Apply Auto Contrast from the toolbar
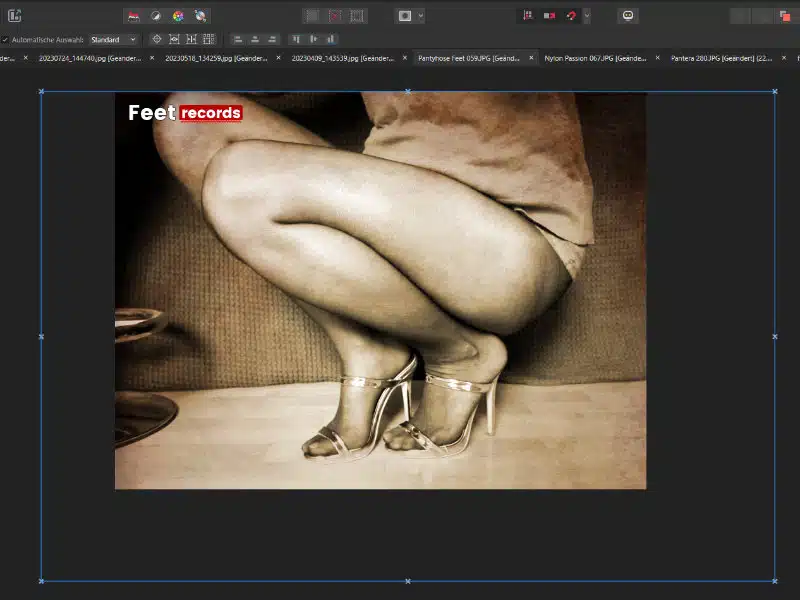Screen dimensions: 800x600 (x=155, y=16)
